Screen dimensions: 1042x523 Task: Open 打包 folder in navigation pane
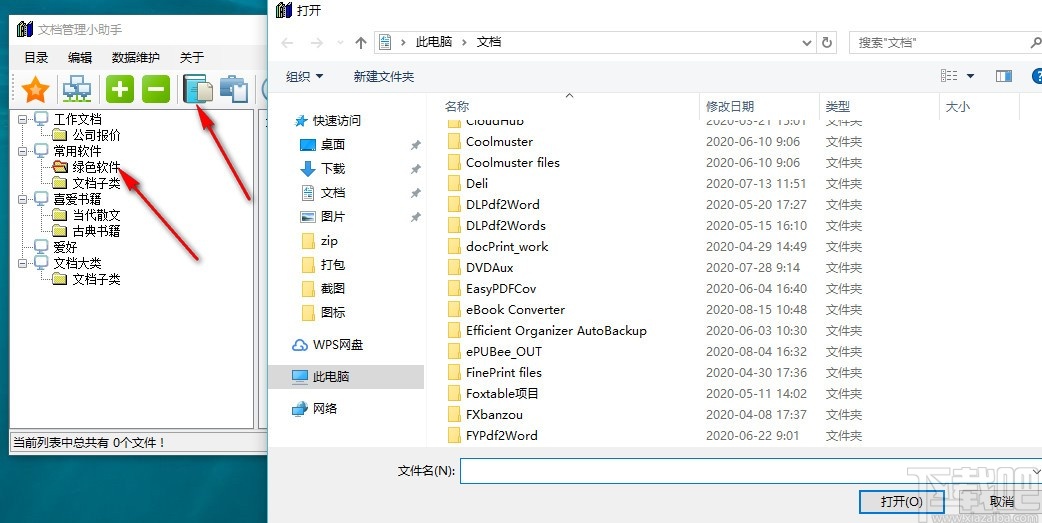click(x=332, y=264)
